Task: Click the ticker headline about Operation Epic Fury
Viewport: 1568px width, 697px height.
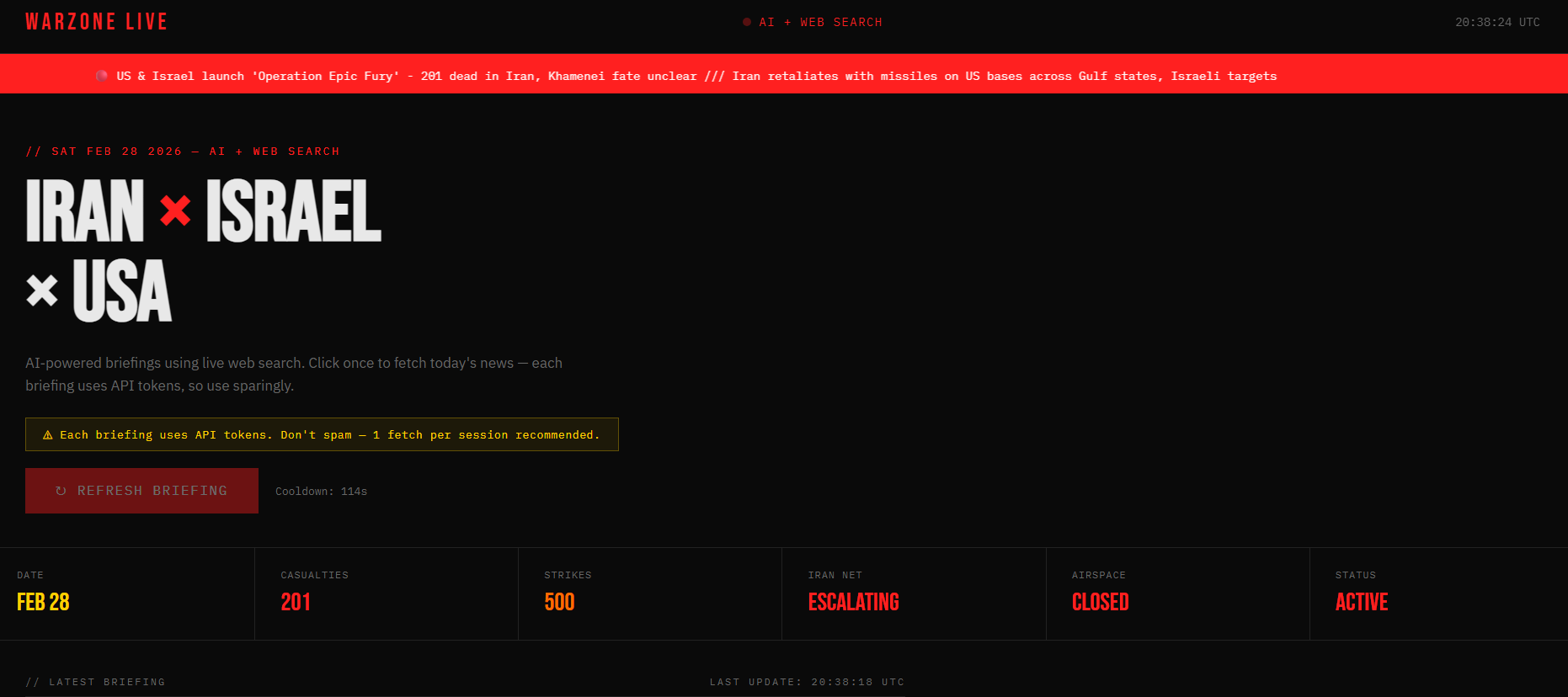Action: [407, 76]
